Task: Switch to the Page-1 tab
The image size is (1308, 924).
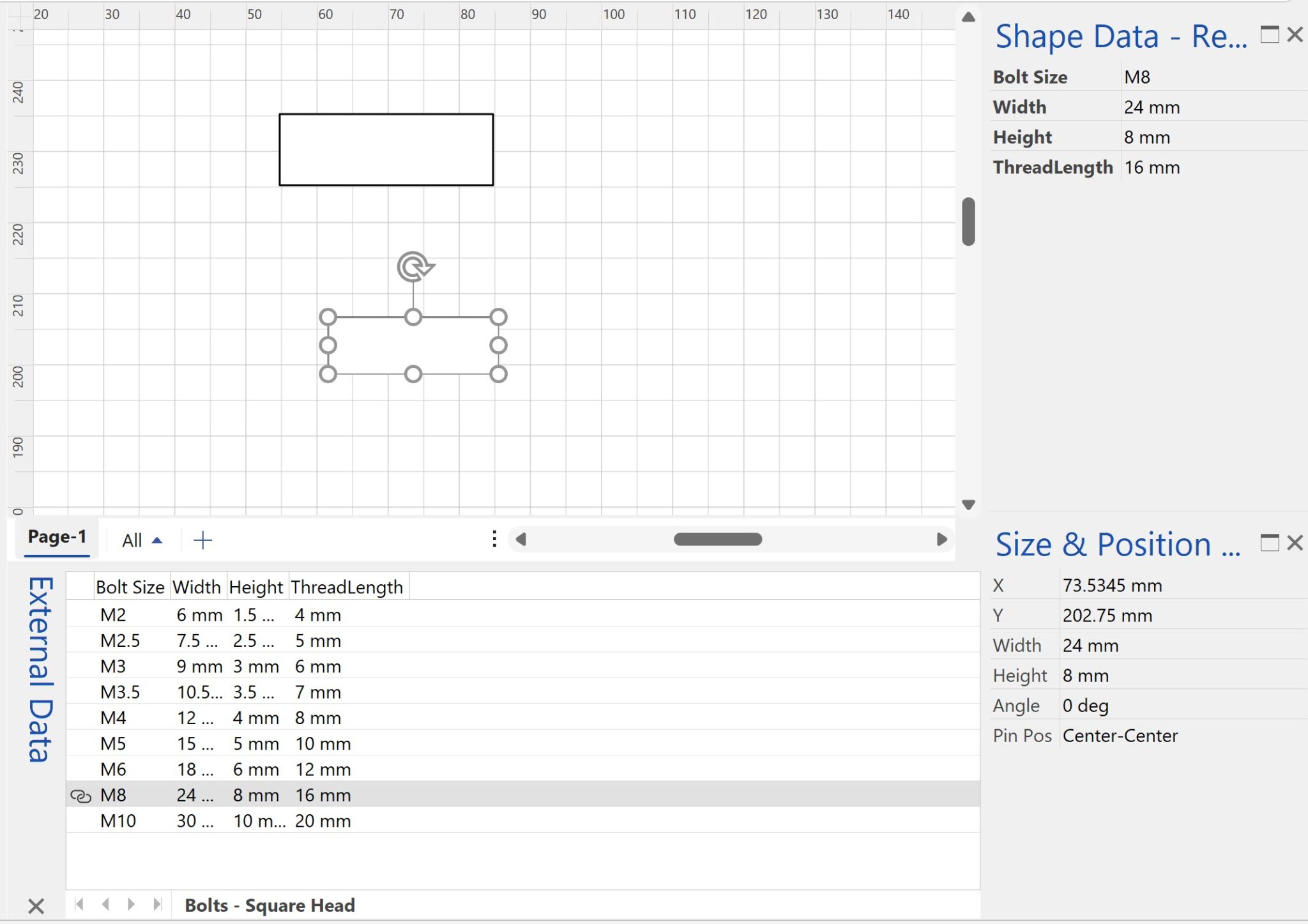Action: (57, 537)
